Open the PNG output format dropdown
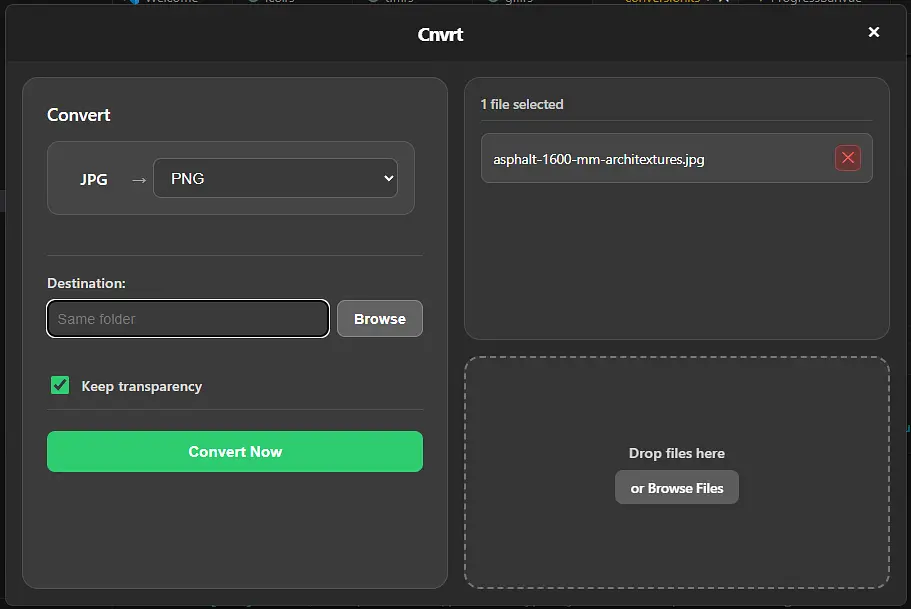The height and width of the screenshot is (609, 911). click(274, 179)
